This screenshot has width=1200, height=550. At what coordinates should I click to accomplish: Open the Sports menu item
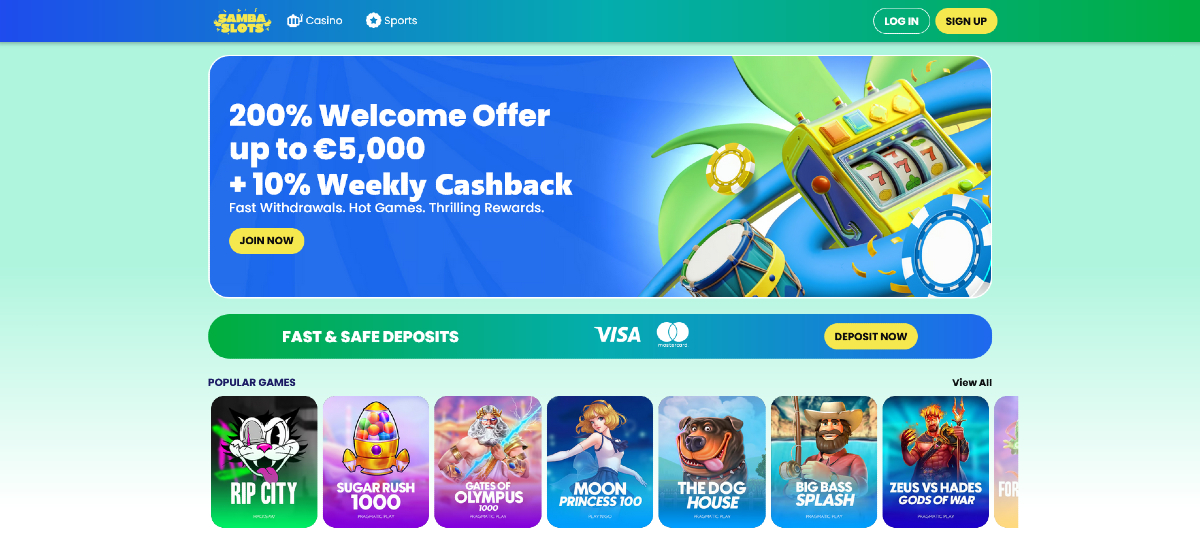(391, 20)
